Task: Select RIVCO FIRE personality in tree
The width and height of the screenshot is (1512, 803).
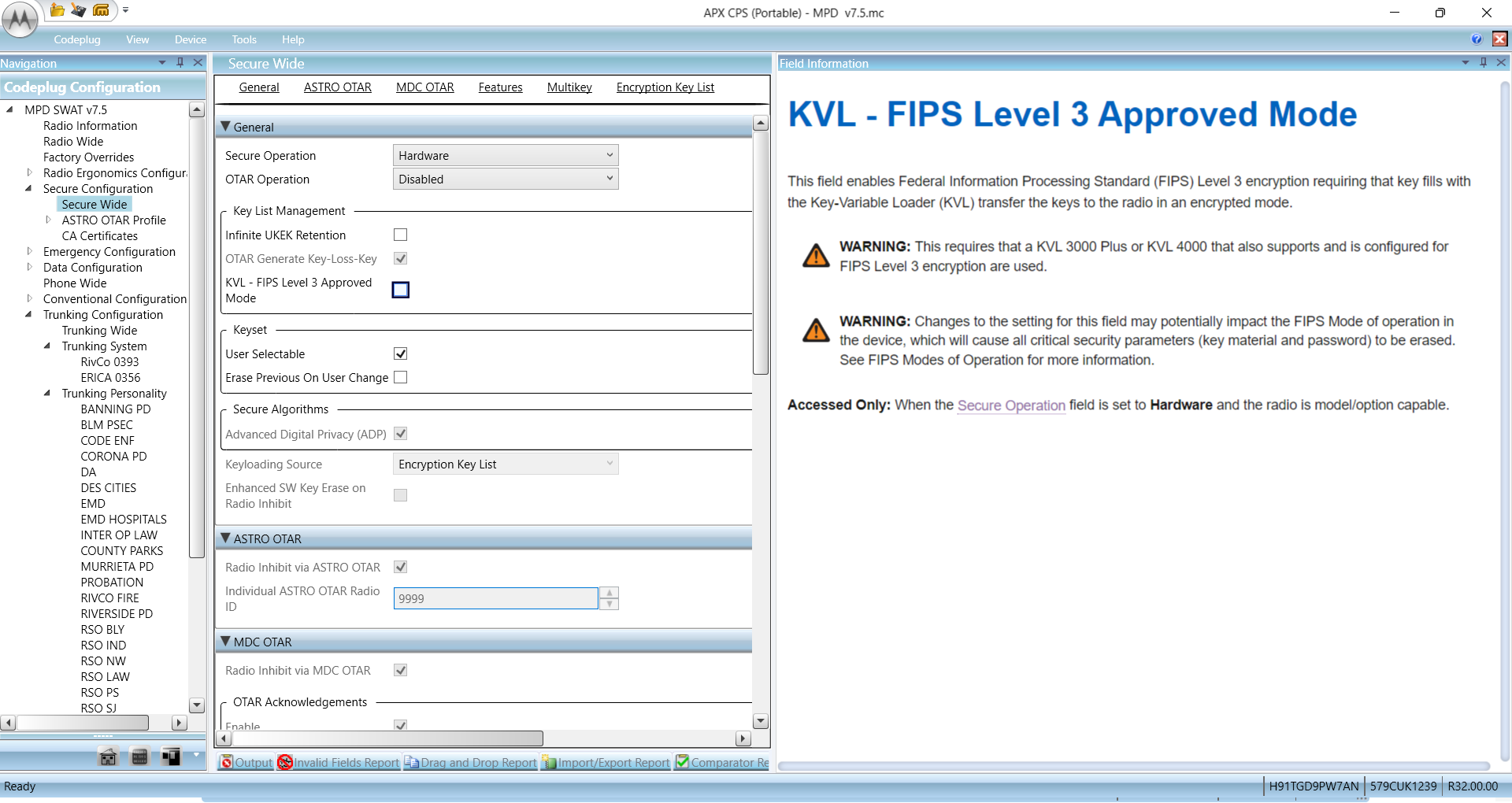Action: (x=109, y=598)
